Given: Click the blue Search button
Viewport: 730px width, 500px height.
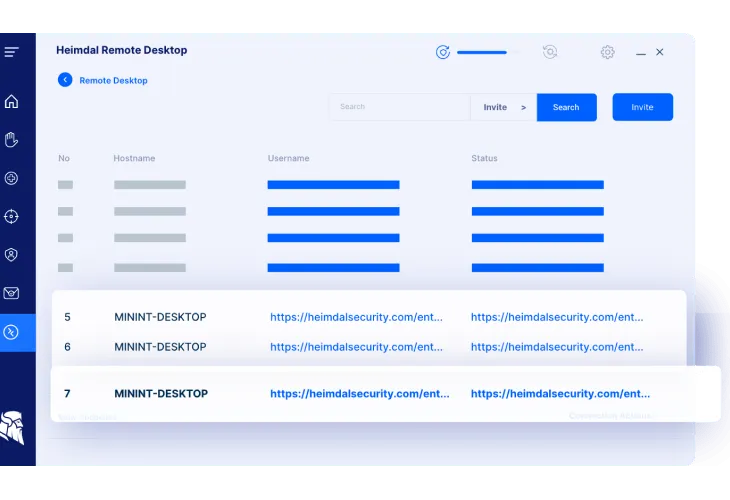Looking at the screenshot, I should [567, 107].
